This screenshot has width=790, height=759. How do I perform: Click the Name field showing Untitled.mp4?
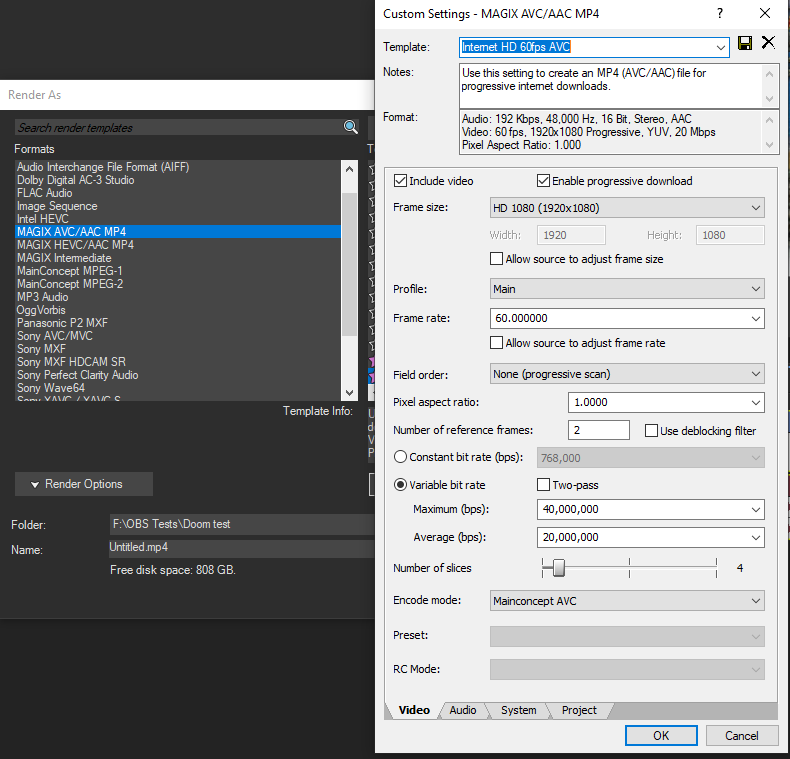[242, 548]
